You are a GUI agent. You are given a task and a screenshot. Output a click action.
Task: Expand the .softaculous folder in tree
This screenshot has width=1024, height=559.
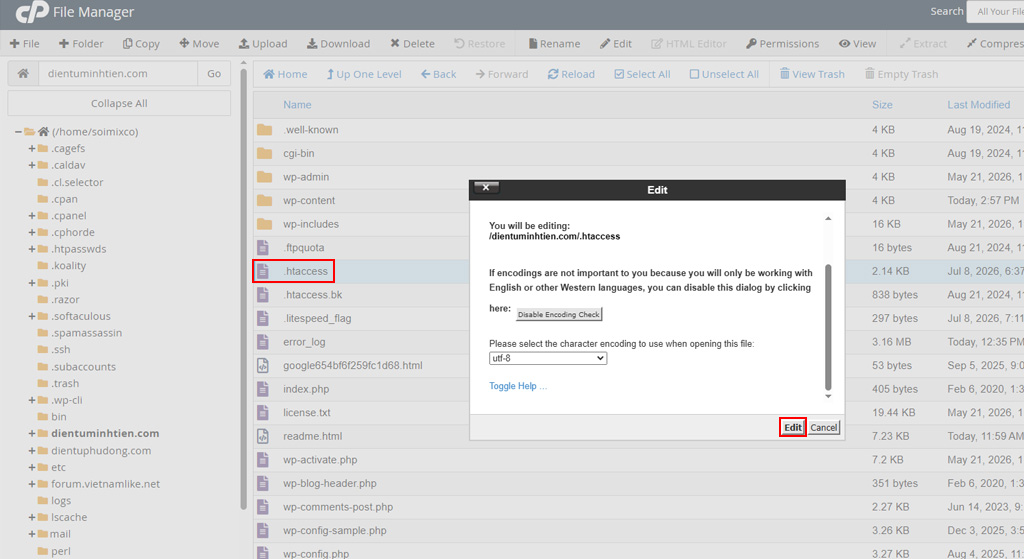tap(31, 316)
